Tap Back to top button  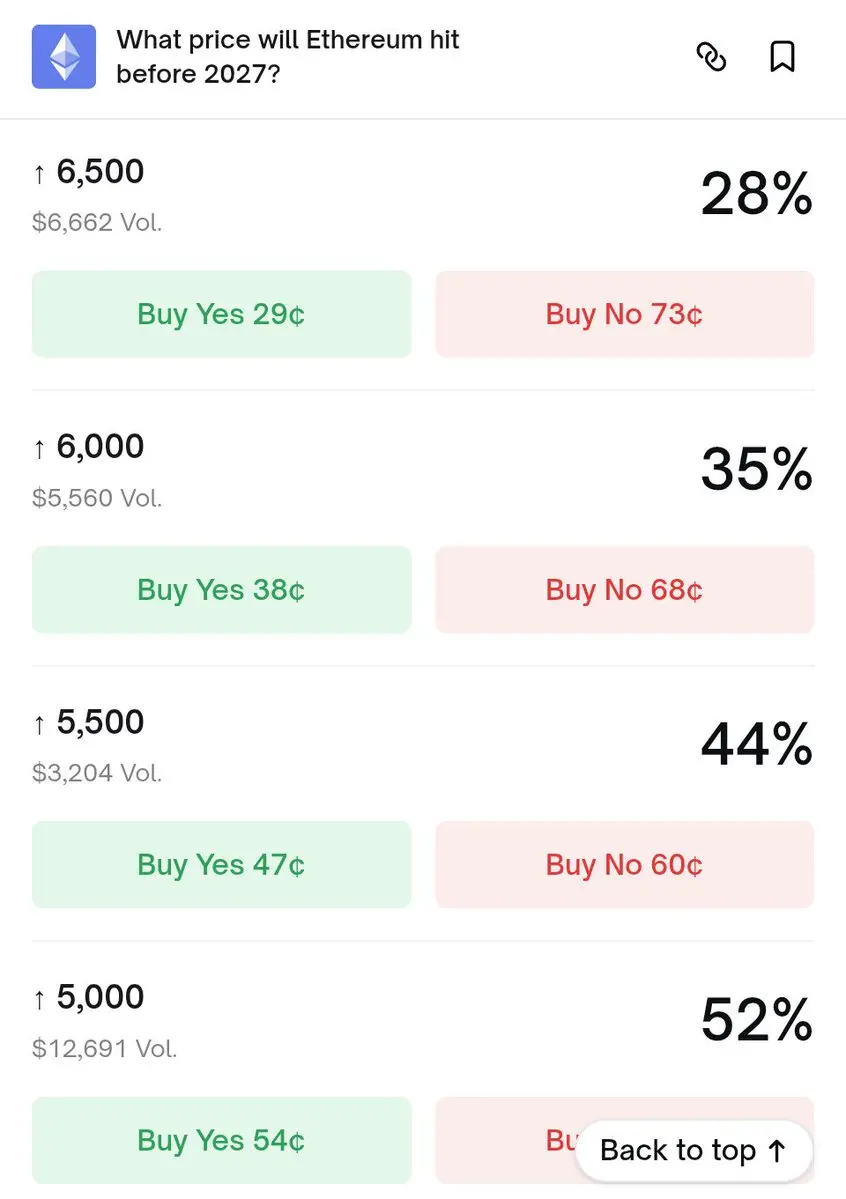coord(693,1150)
